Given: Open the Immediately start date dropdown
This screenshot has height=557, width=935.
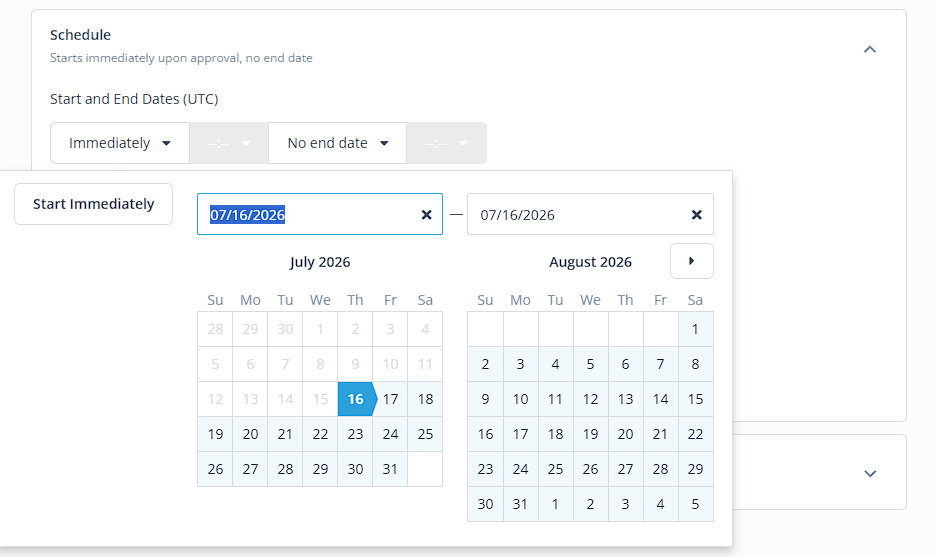Looking at the screenshot, I should click(x=120, y=143).
